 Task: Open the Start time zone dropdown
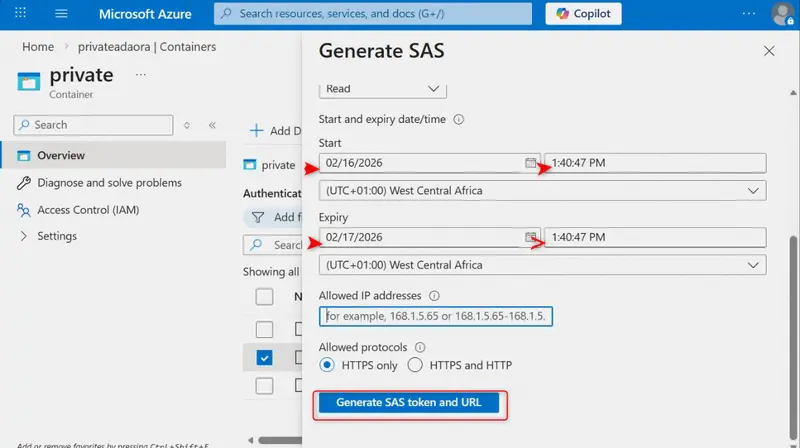(x=542, y=190)
